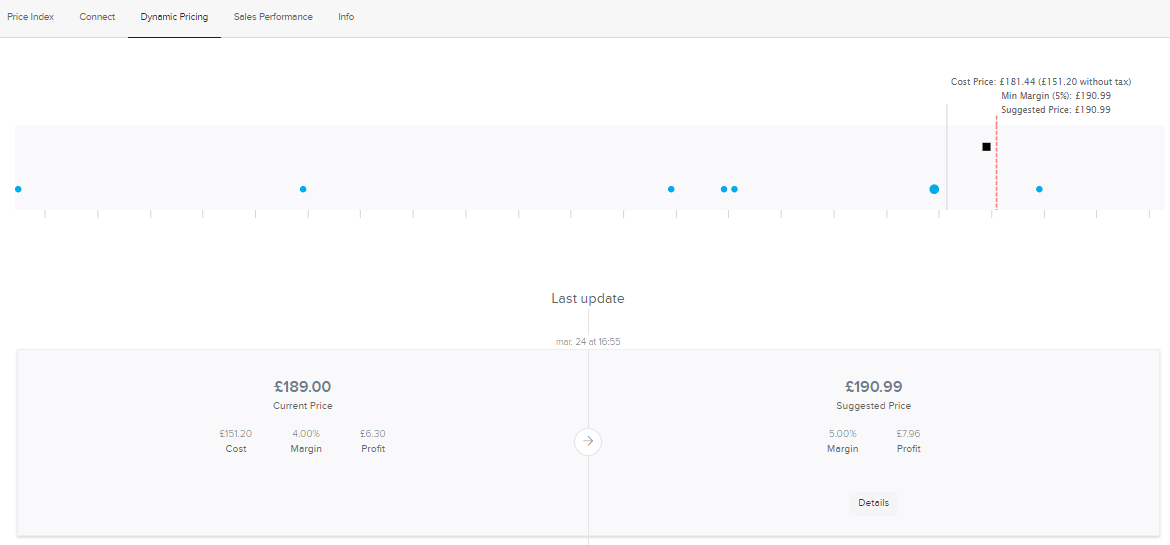Click the £7.96 suggested profit value

click(908, 434)
